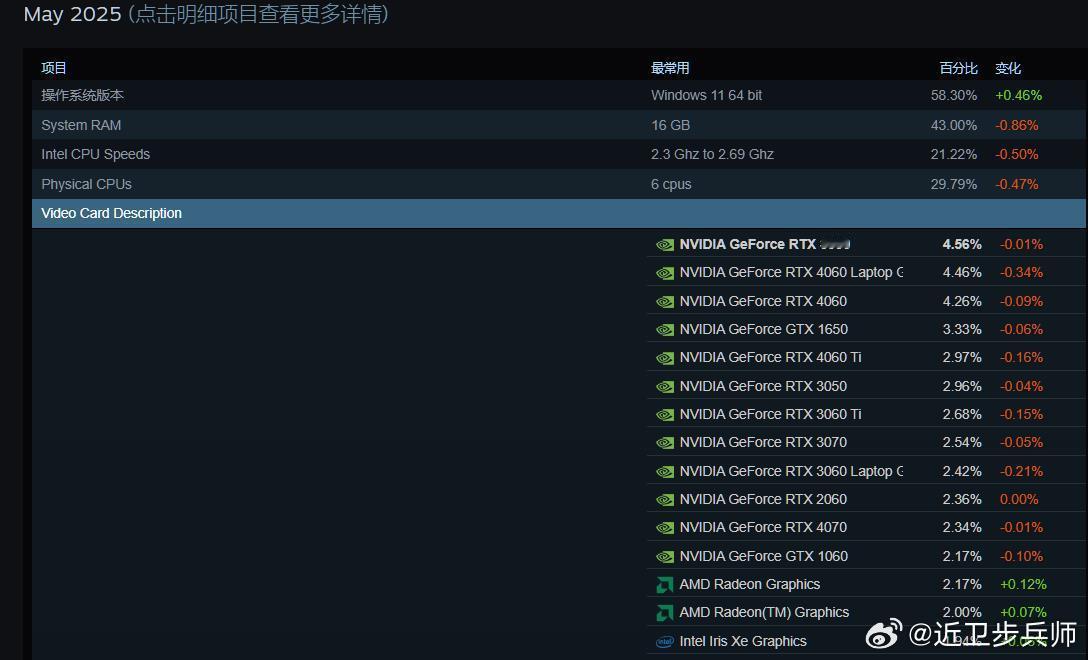Click Intel Iris Xe Graphics text

pyautogui.click(x=743, y=641)
